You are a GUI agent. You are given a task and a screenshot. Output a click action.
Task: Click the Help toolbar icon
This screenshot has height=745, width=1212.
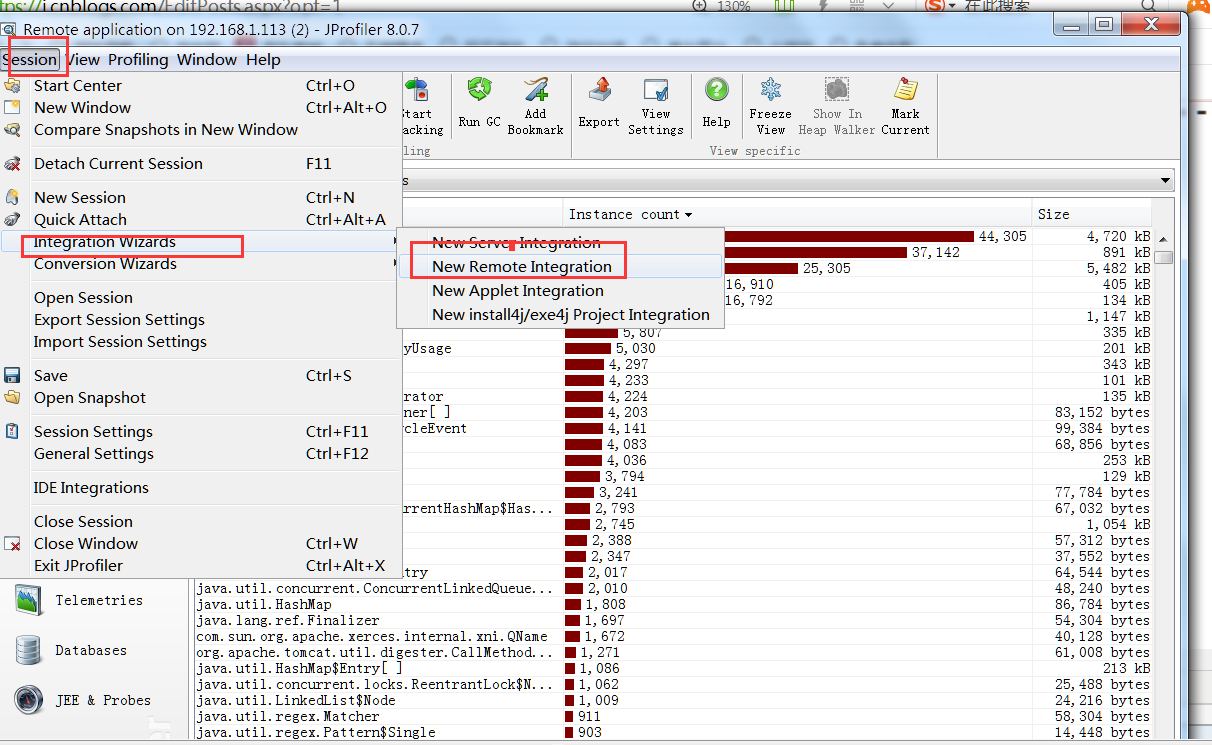pyautogui.click(x=716, y=90)
